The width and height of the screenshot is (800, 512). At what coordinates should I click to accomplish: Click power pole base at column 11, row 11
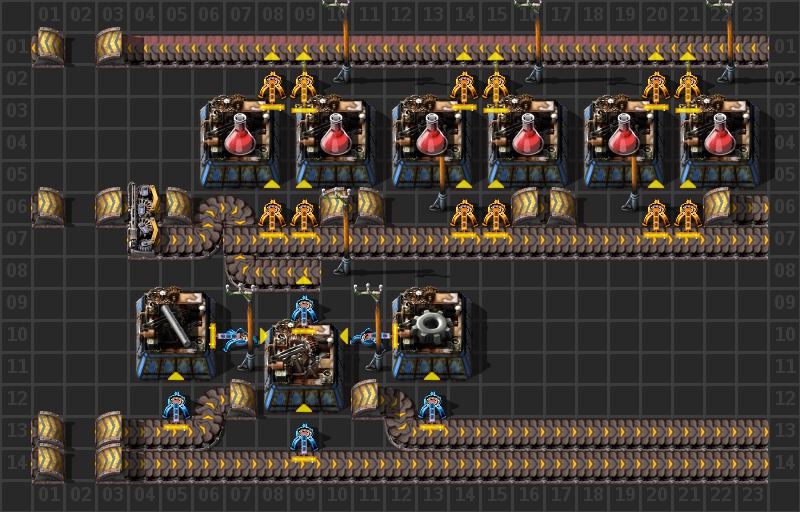pyautogui.click(x=376, y=362)
